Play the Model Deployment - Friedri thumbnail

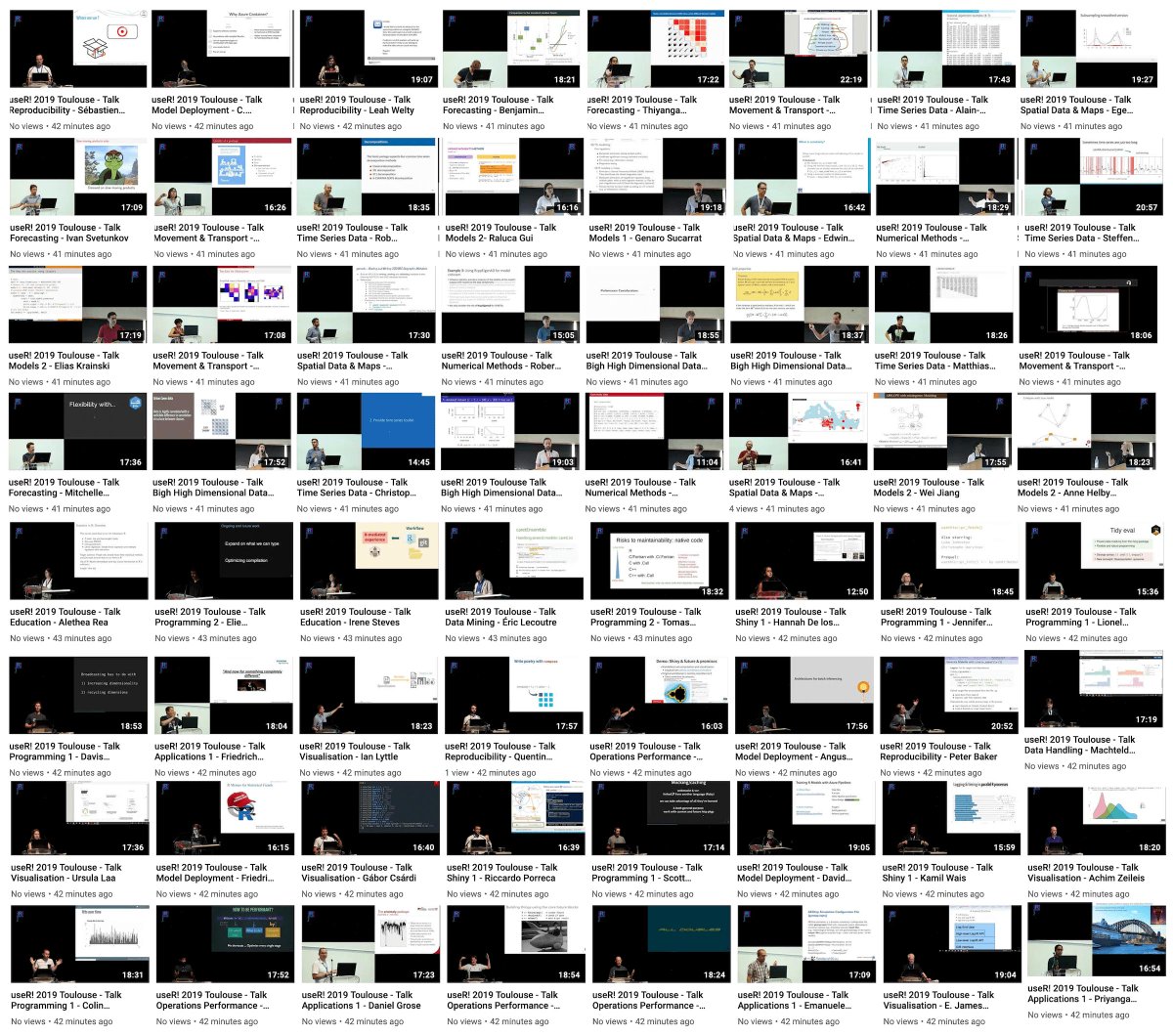226,816
